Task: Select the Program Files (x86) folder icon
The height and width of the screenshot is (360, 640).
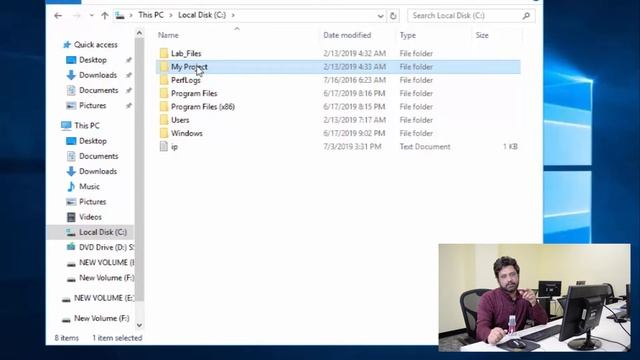Action: coord(164,107)
